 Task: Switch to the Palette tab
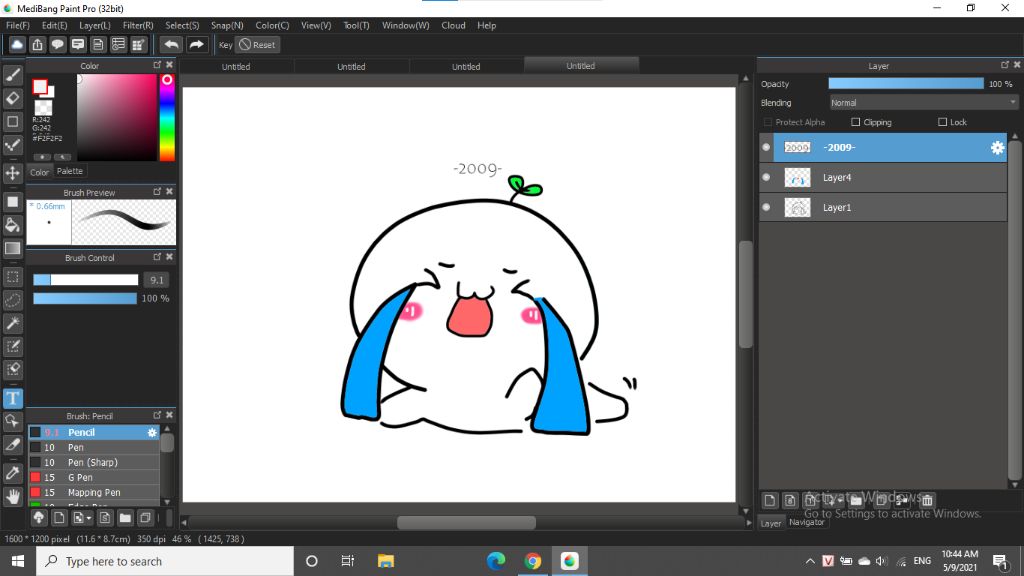[70, 171]
